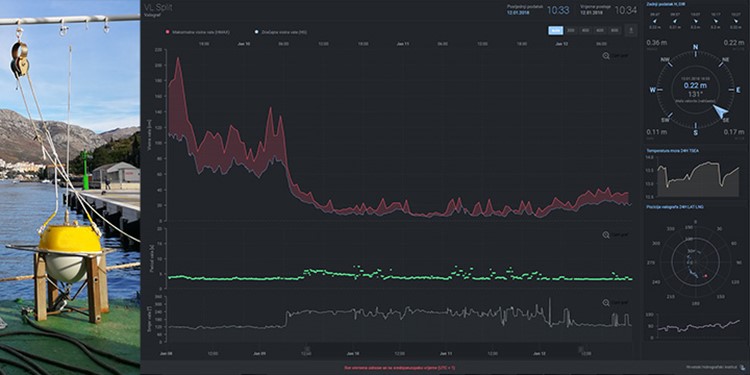Click the 131° direction value inside compass
Viewport: 750px width, 375px height.
[x=695, y=94]
